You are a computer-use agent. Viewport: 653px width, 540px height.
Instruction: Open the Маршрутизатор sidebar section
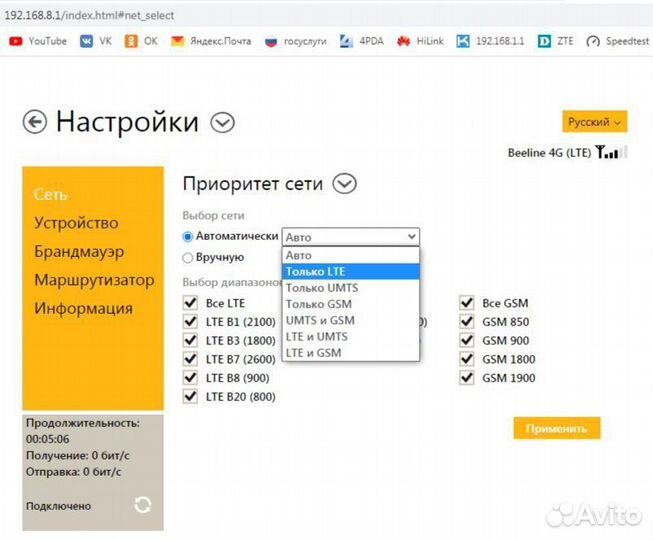pos(95,280)
